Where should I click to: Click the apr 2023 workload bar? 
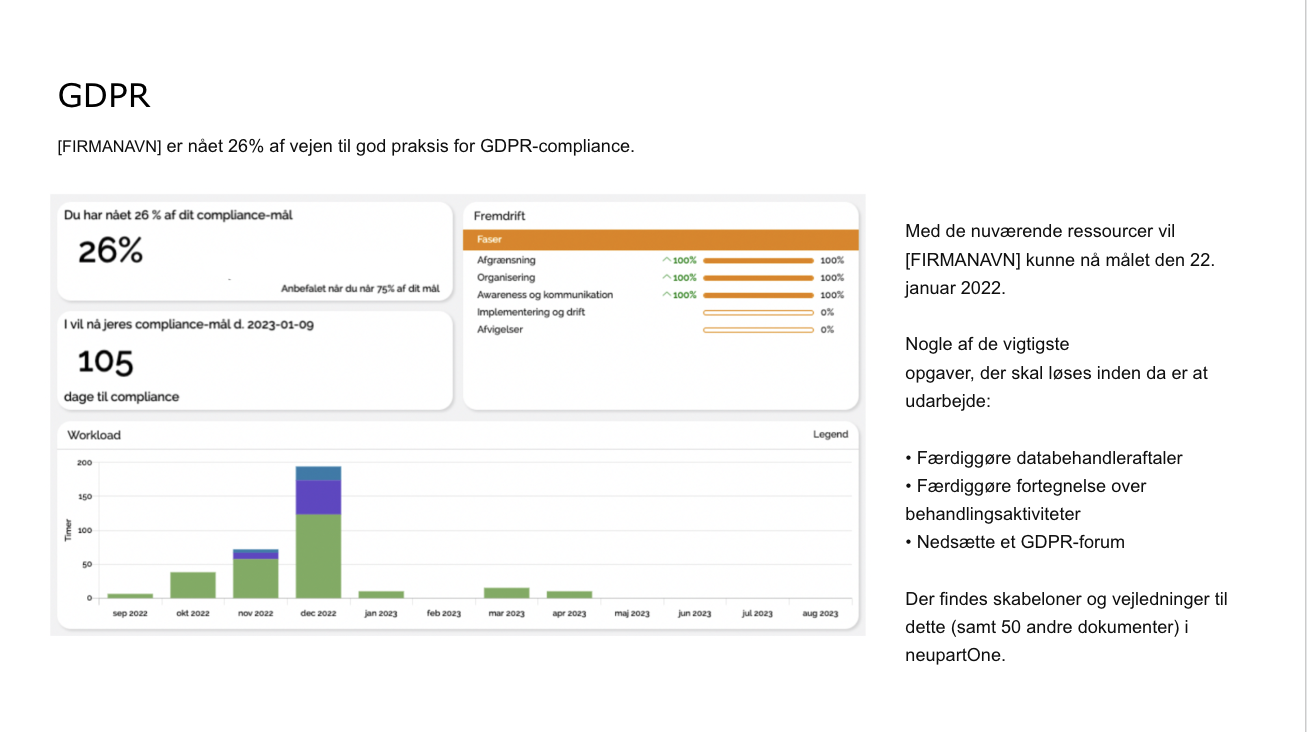(569, 595)
